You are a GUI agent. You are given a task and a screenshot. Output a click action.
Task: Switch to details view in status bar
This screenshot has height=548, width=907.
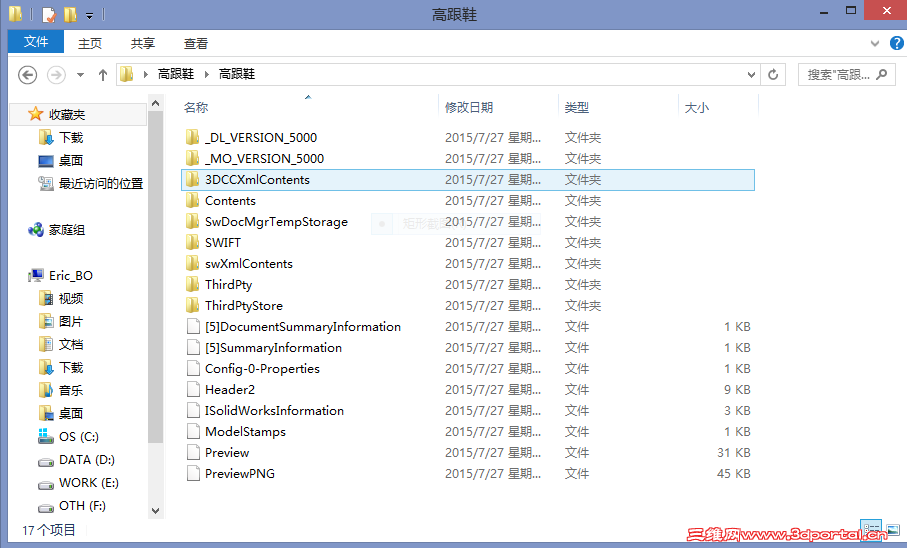tap(871, 528)
